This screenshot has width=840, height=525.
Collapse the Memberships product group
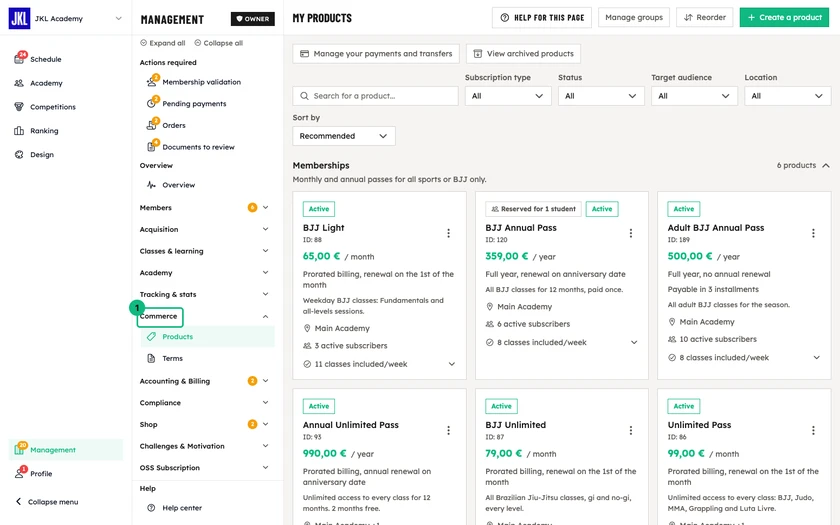tap(826, 166)
